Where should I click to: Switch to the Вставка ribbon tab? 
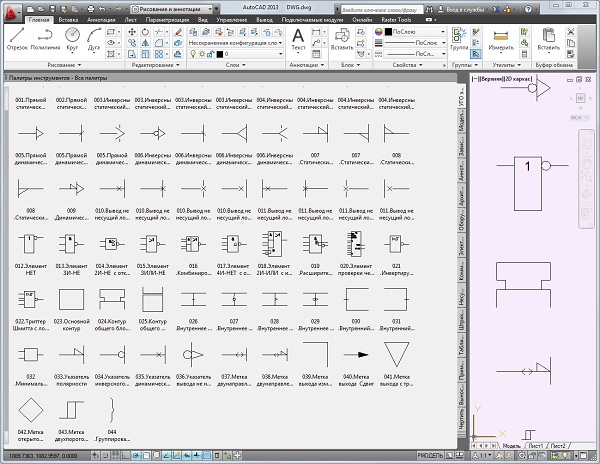[69, 19]
